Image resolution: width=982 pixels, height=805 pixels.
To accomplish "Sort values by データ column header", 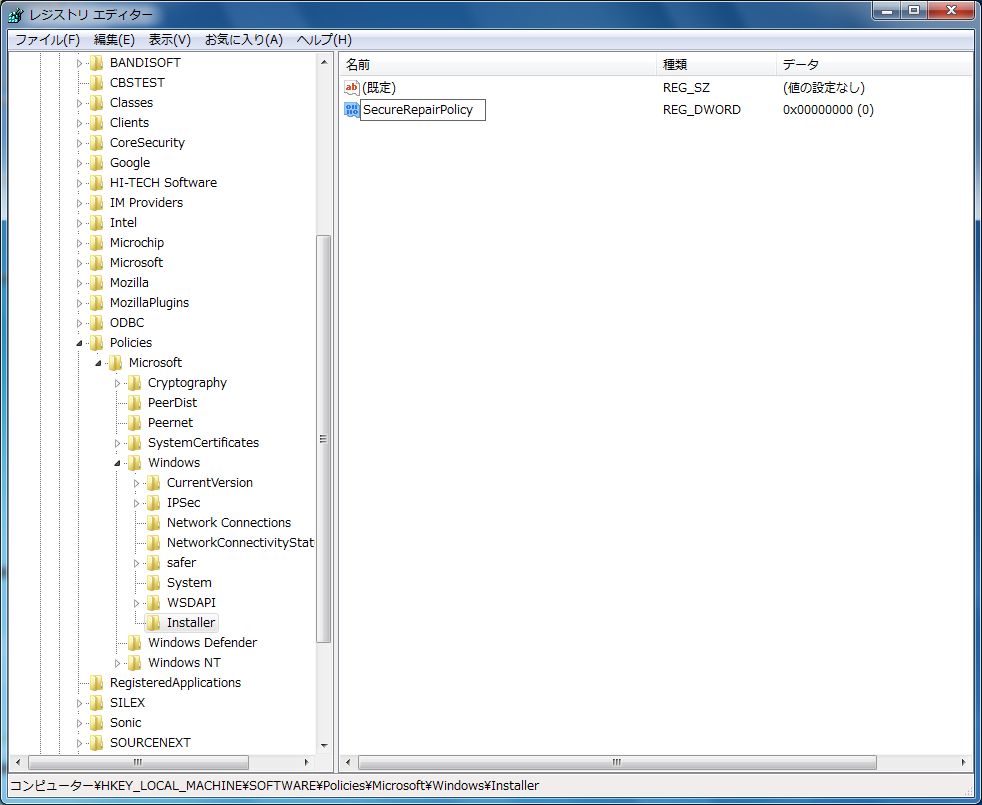I will [874, 65].
